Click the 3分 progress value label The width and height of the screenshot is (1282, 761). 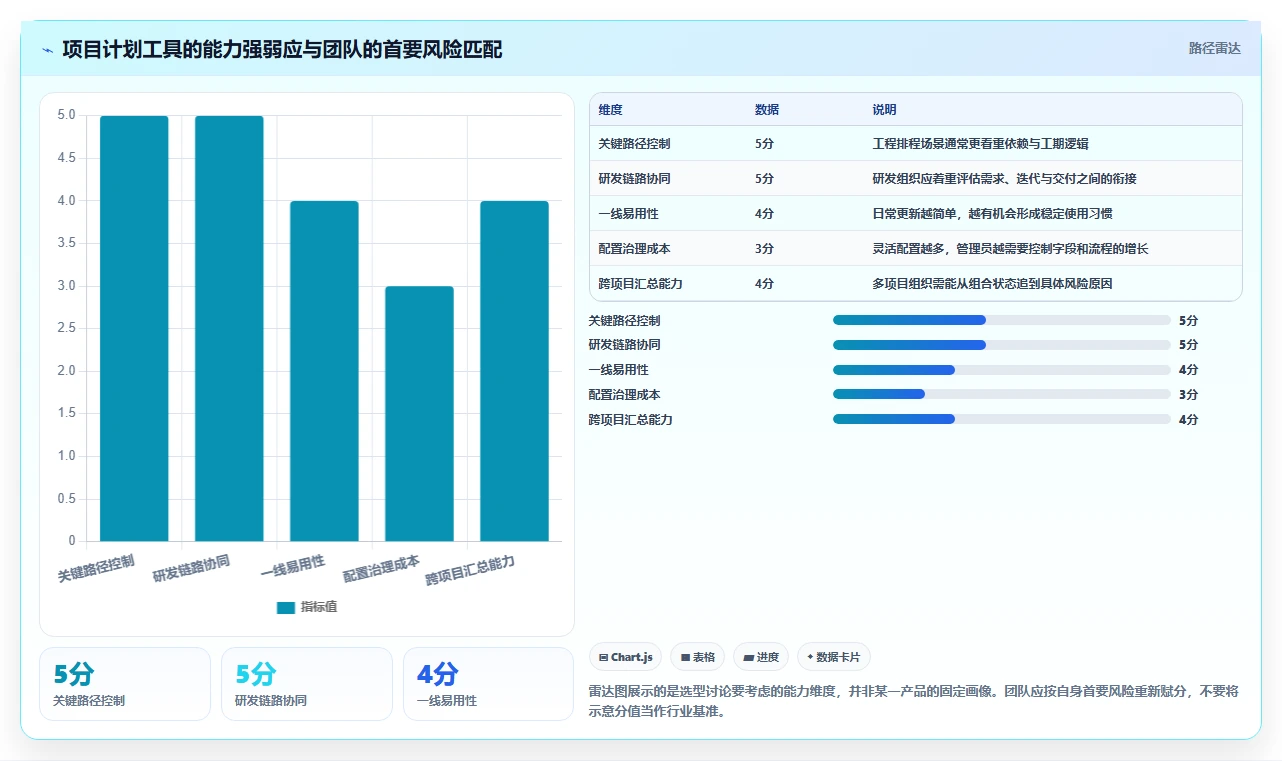tap(1188, 394)
